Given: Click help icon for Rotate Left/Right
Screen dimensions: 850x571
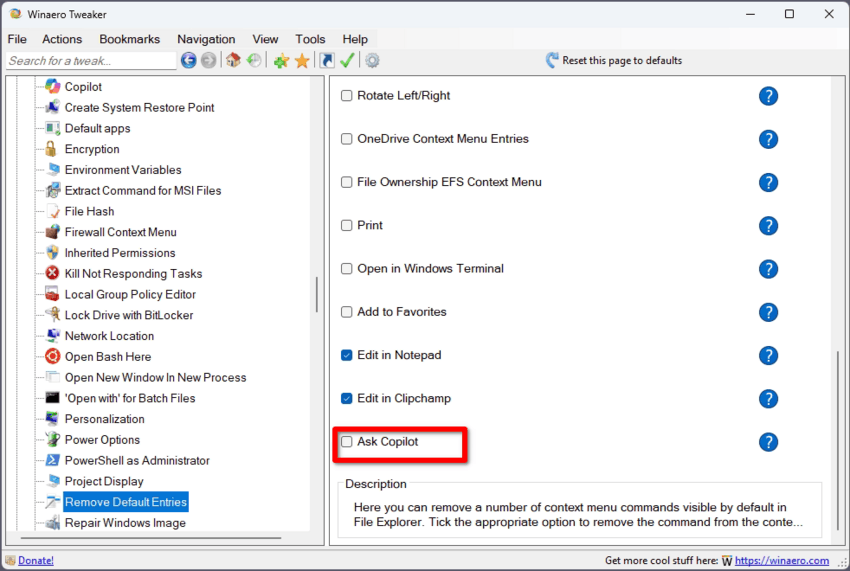Looking at the screenshot, I should 768,96.
